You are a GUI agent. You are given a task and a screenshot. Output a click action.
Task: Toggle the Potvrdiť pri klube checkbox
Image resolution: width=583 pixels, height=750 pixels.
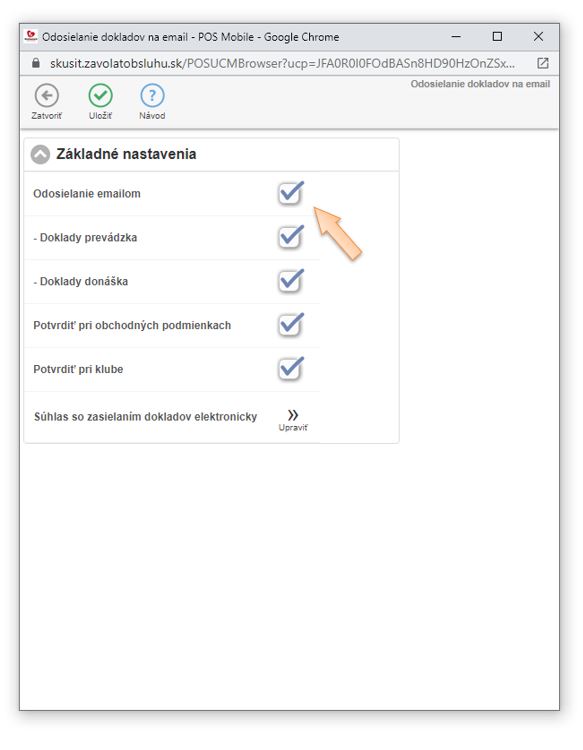point(290,369)
